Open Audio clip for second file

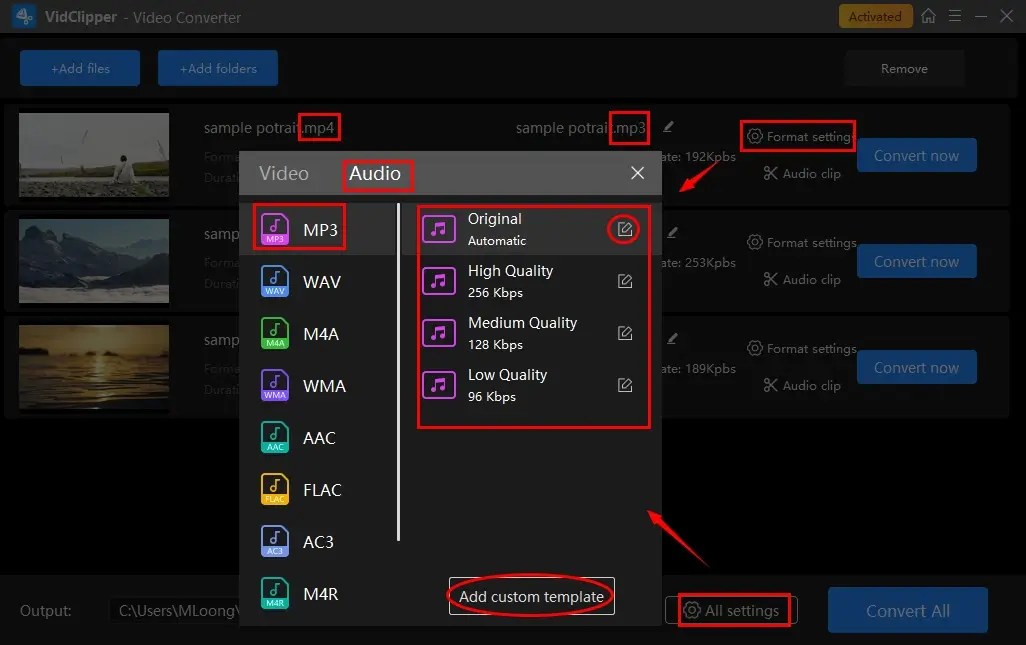tap(802, 279)
